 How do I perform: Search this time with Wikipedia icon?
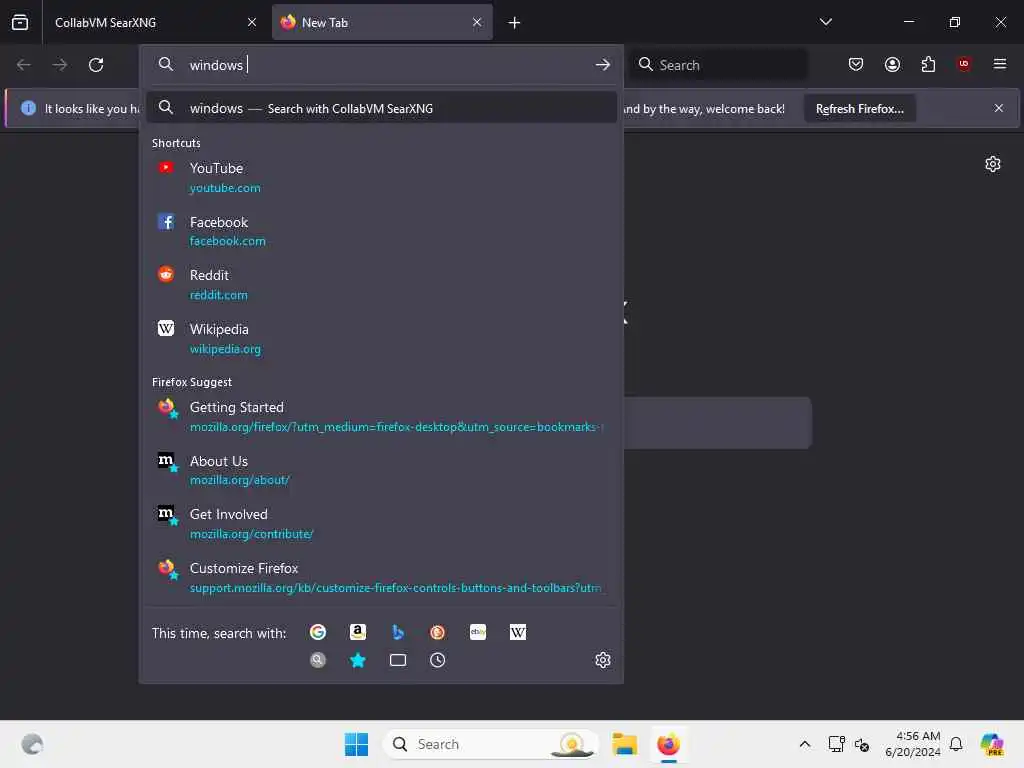518,632
